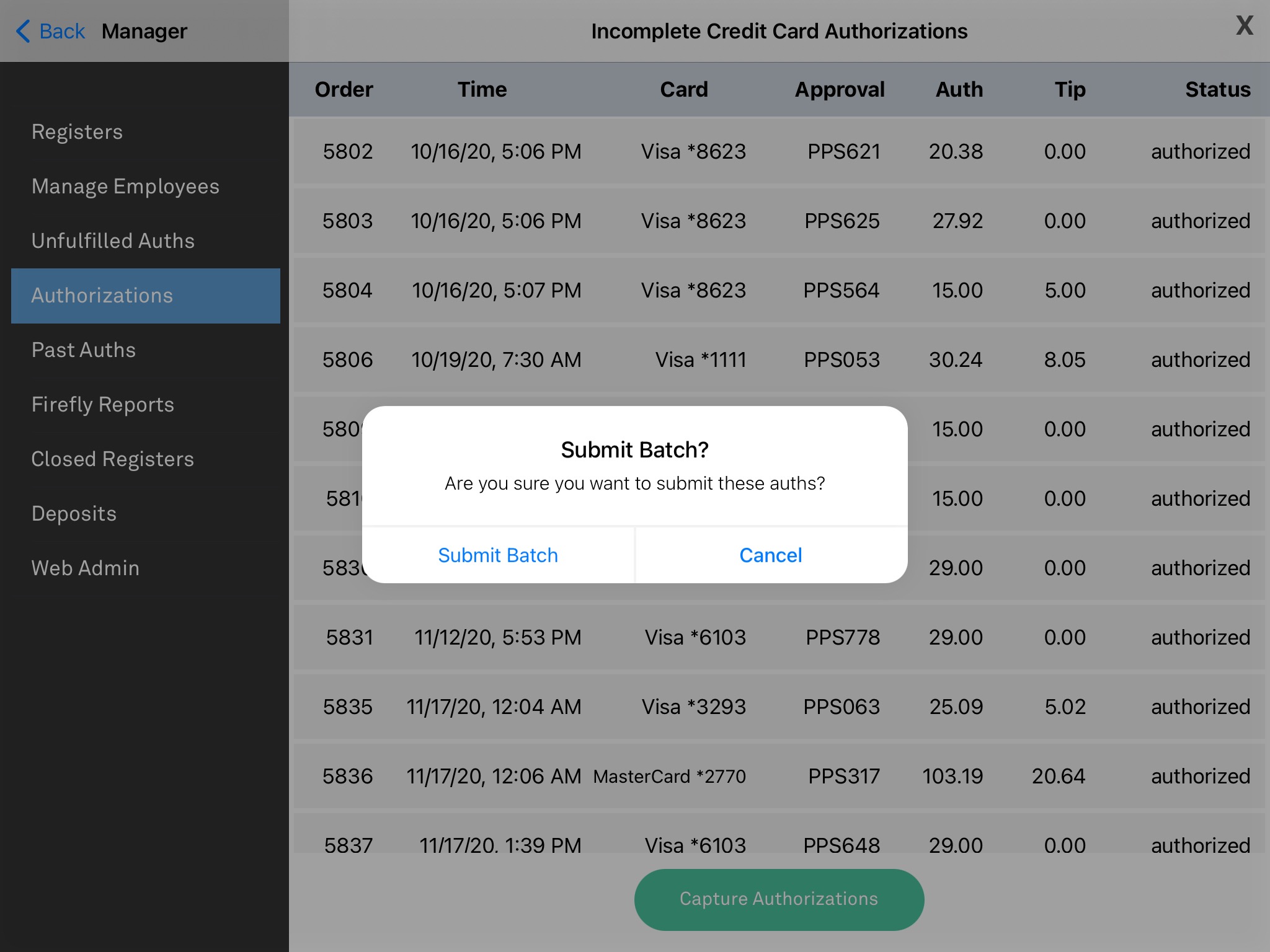Click MasterCard *2770 card entry
Screen dimensions: 1270x952
(670, 776)
